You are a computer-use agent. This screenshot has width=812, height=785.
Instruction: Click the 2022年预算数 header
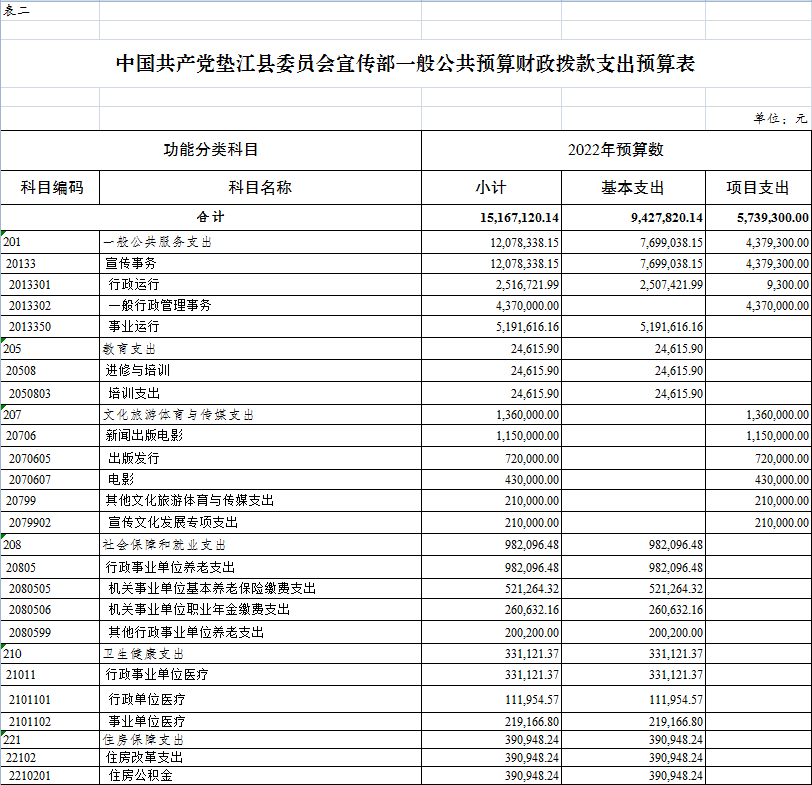[616, 150]
